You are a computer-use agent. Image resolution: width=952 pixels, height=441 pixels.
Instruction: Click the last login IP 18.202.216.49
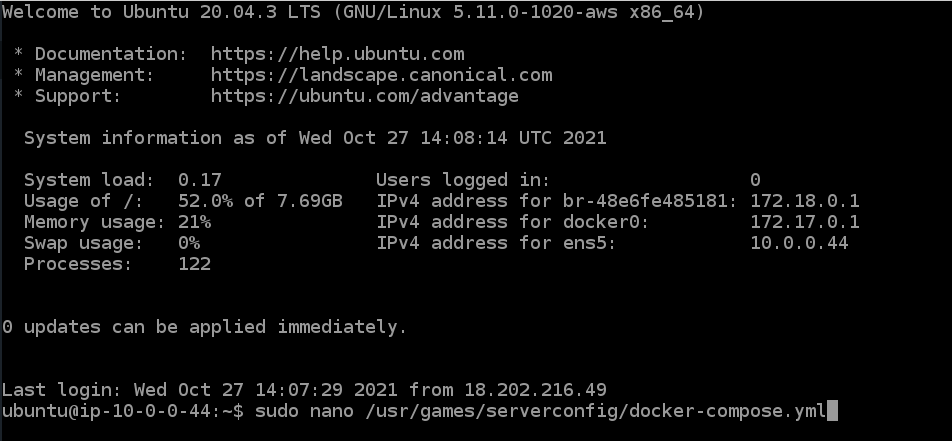tap(536, 390)
